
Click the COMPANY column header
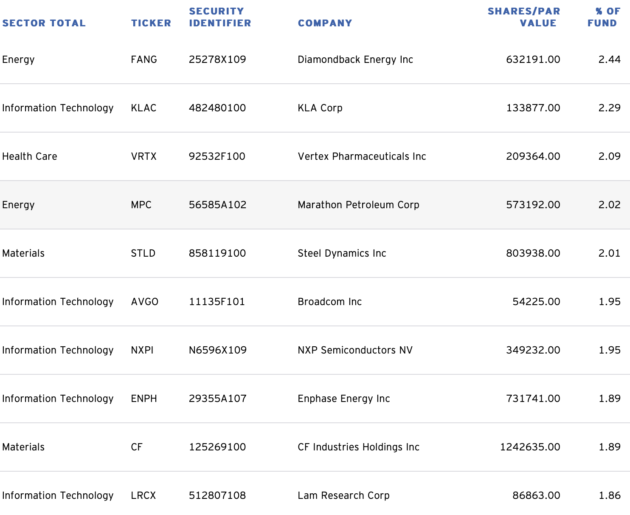click(x=325, y=23)
